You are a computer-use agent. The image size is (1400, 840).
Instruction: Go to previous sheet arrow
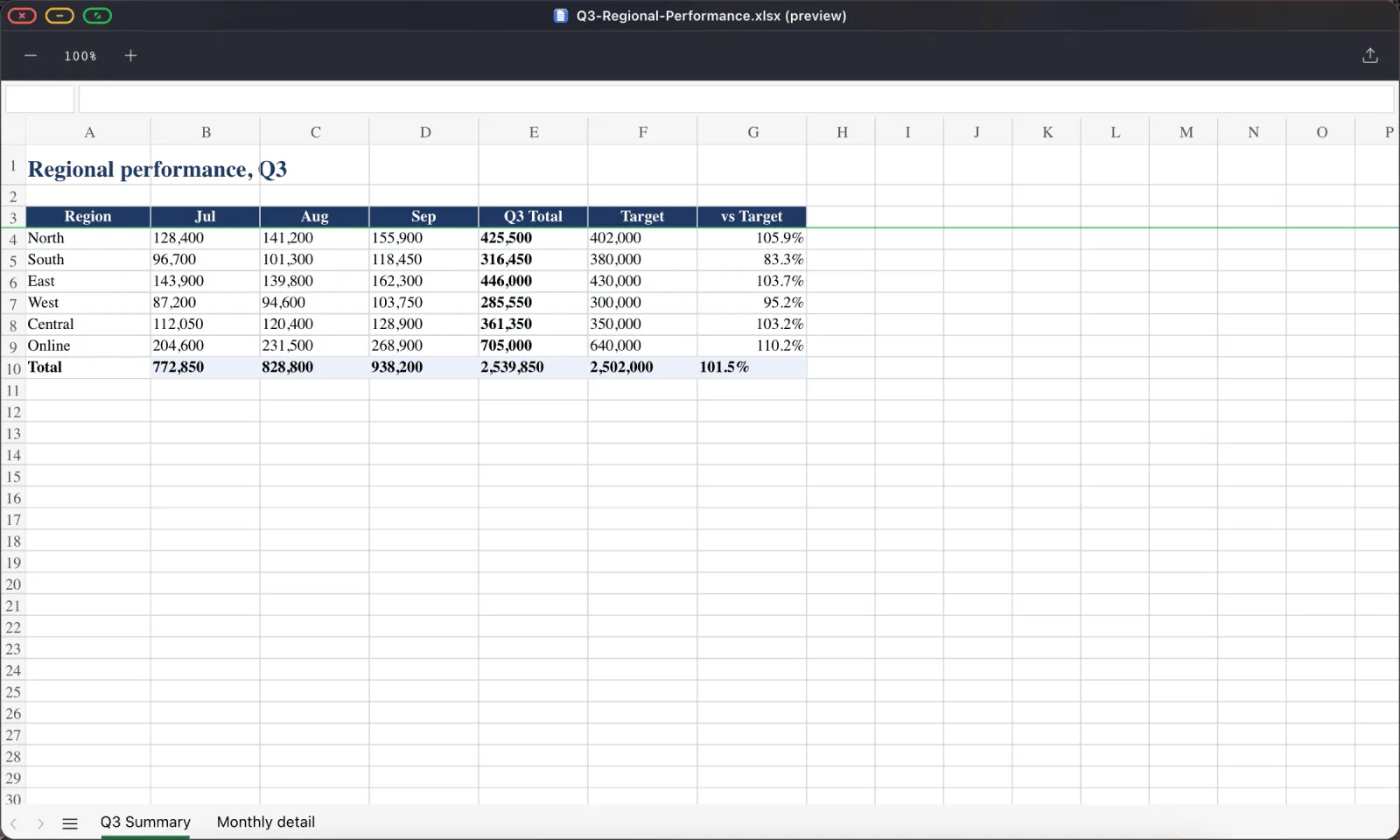pyautogui.click(x=13, y=823)
